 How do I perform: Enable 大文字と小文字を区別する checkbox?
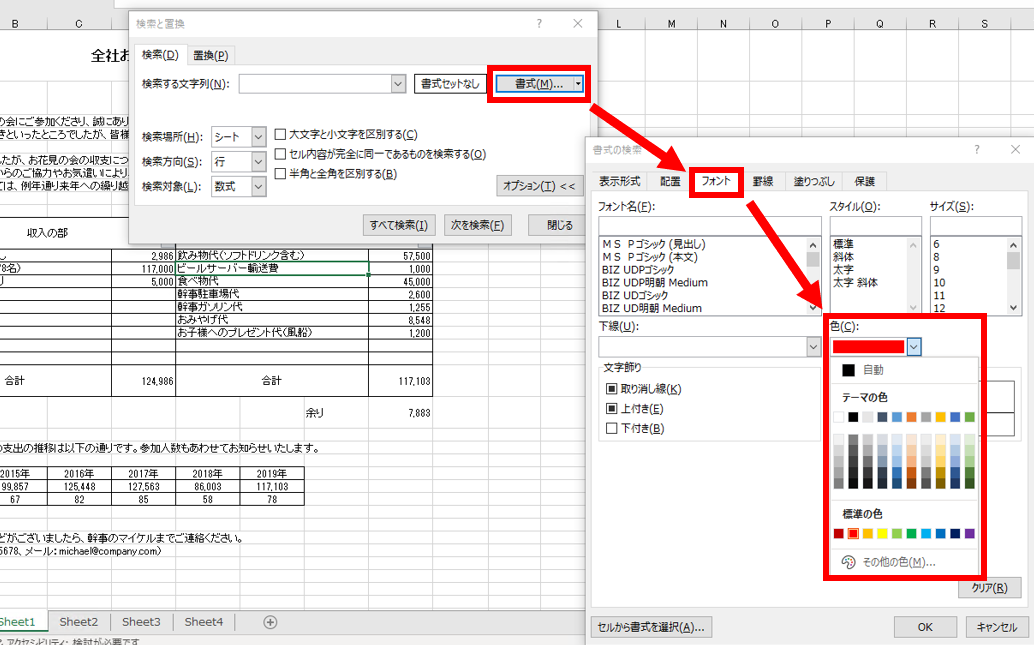click(281, 135)
